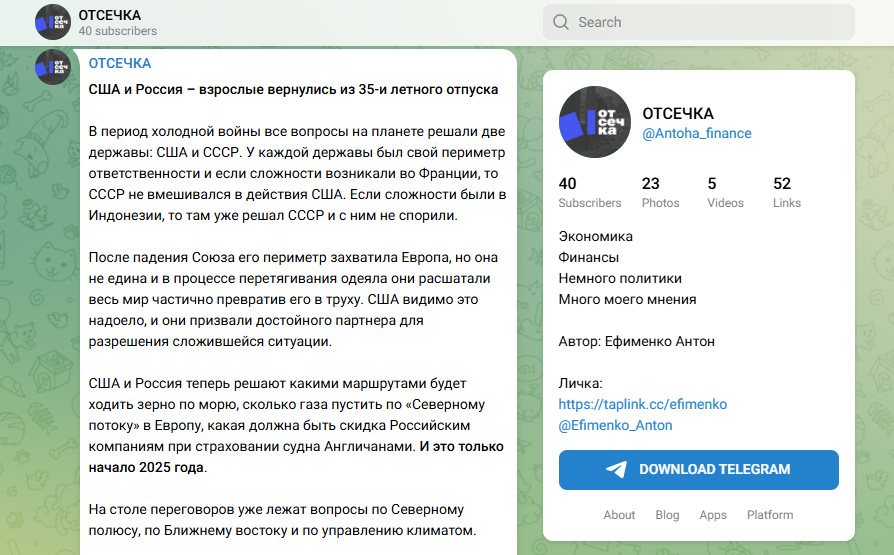Click the 40 Subscribers counter in the card
894x555 pixels.
click(x=590, y=192)
